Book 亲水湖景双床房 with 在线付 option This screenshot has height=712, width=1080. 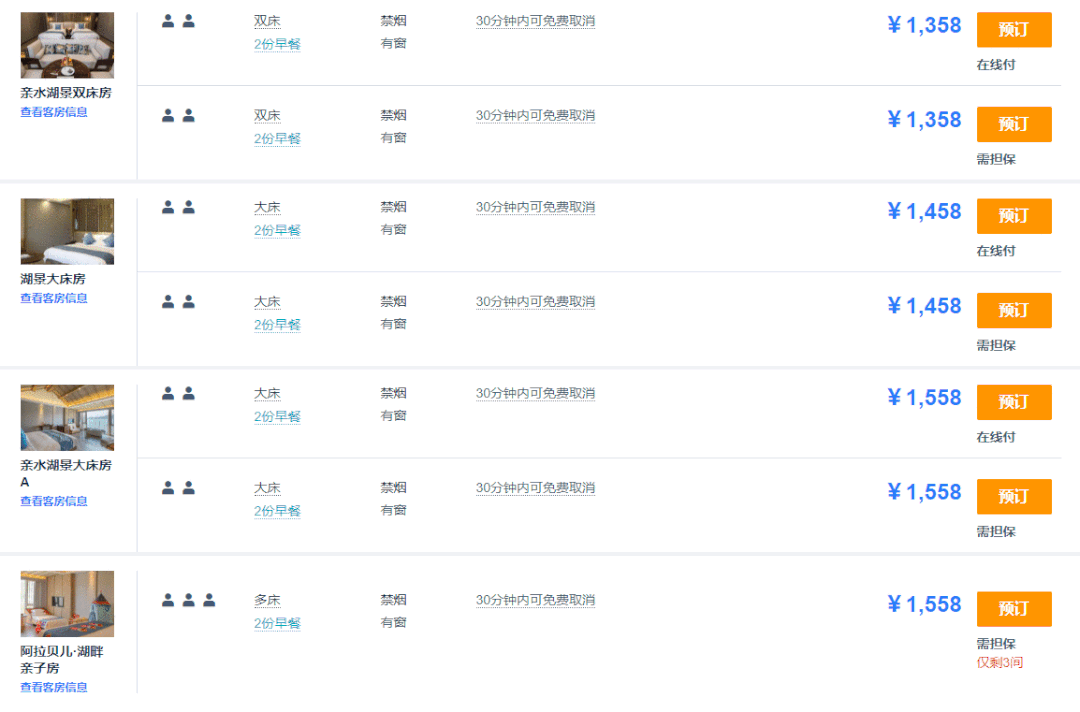pos(1013,30)
